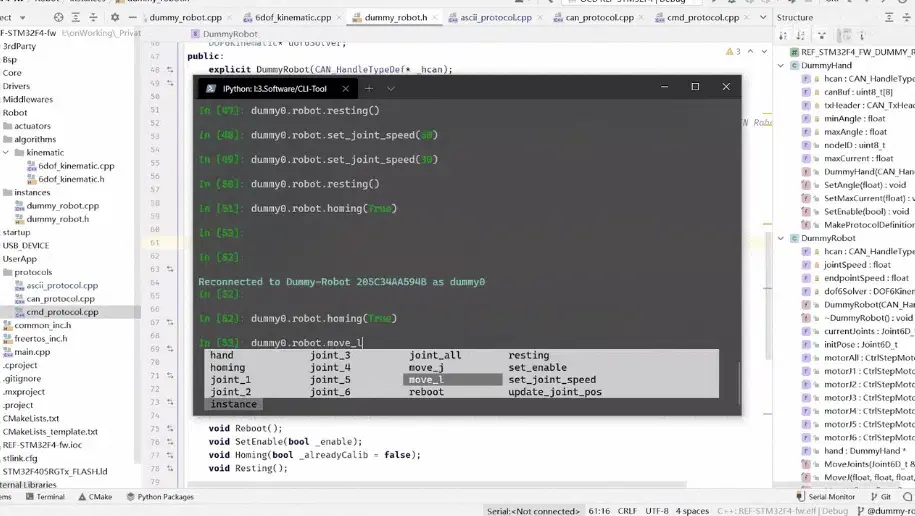Switch to dummy_robot.cpp editor tab
Image resolution: width=915 pixels, height=516 pixels.
click(185, 18)
